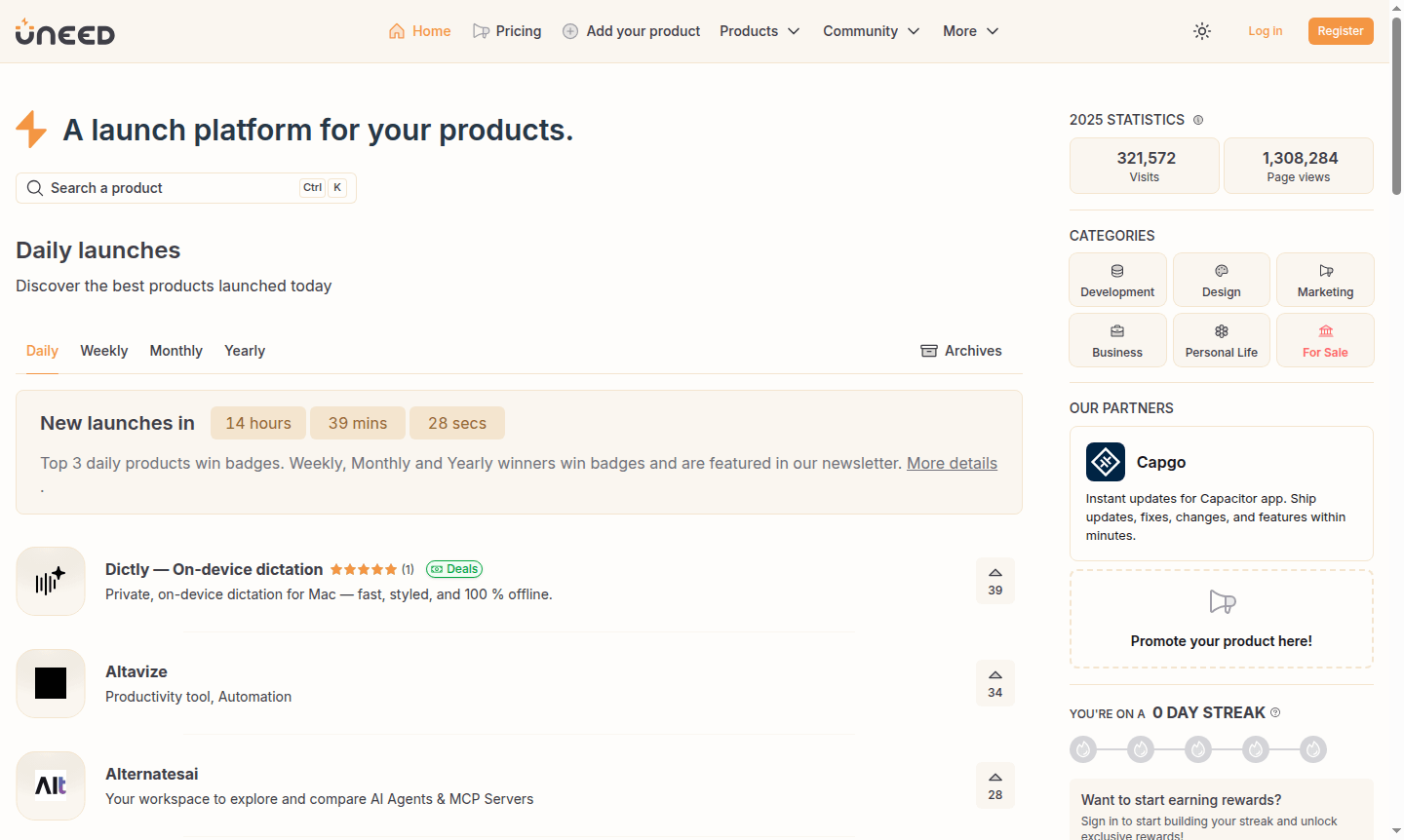Viewport: 1404px width, 840px height.
Task: Expand the More menu
Action: tap(970, 30)
